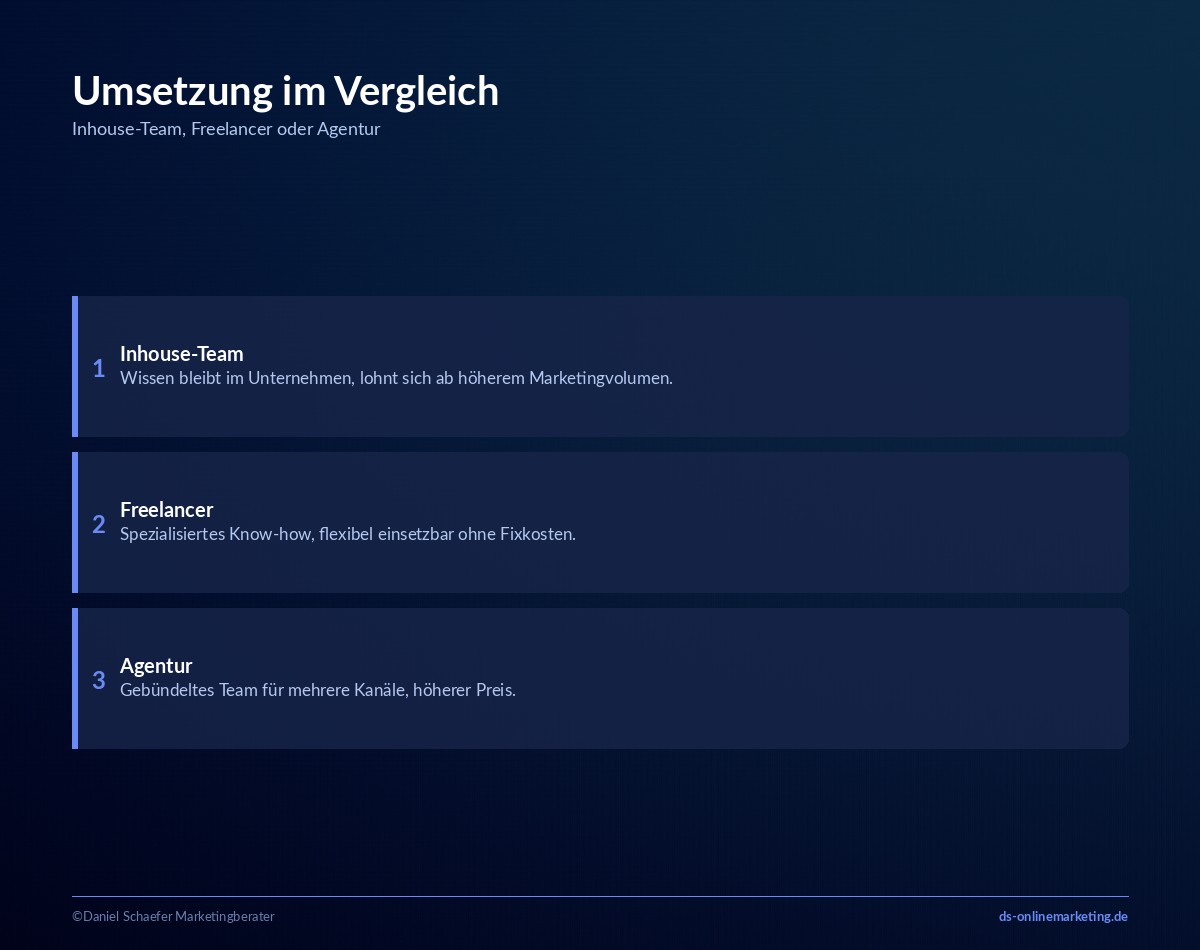1200x950 pixels.
Task: Click the number 1 beside Inhouse-Team
Action: pyautogui.click(x=99, y=368)
